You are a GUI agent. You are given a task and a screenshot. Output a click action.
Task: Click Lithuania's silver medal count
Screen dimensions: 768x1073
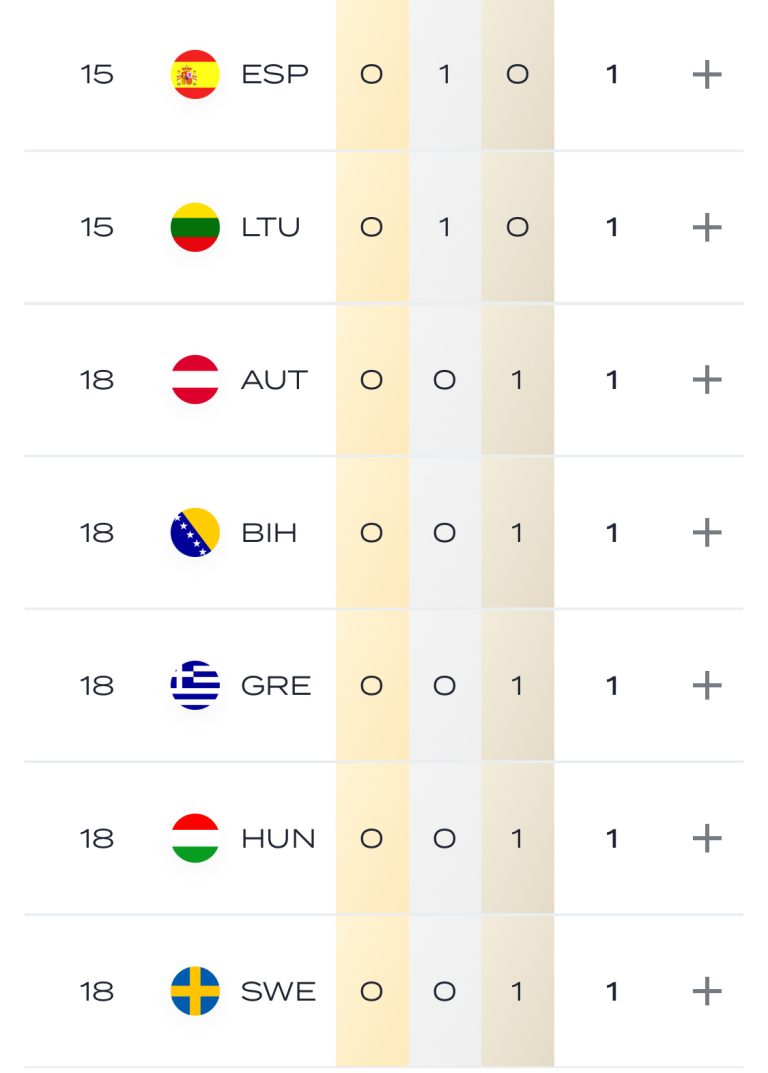[445, 228]
